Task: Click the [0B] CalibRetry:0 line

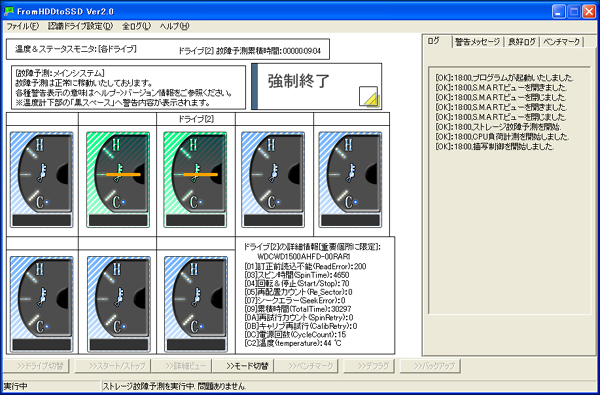Action: click(300, 326)
